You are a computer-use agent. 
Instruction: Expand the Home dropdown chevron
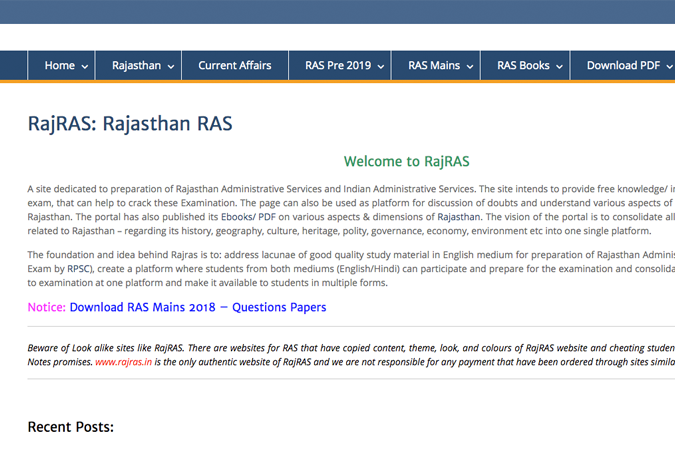pyautogui.click(x=85, y=67)
